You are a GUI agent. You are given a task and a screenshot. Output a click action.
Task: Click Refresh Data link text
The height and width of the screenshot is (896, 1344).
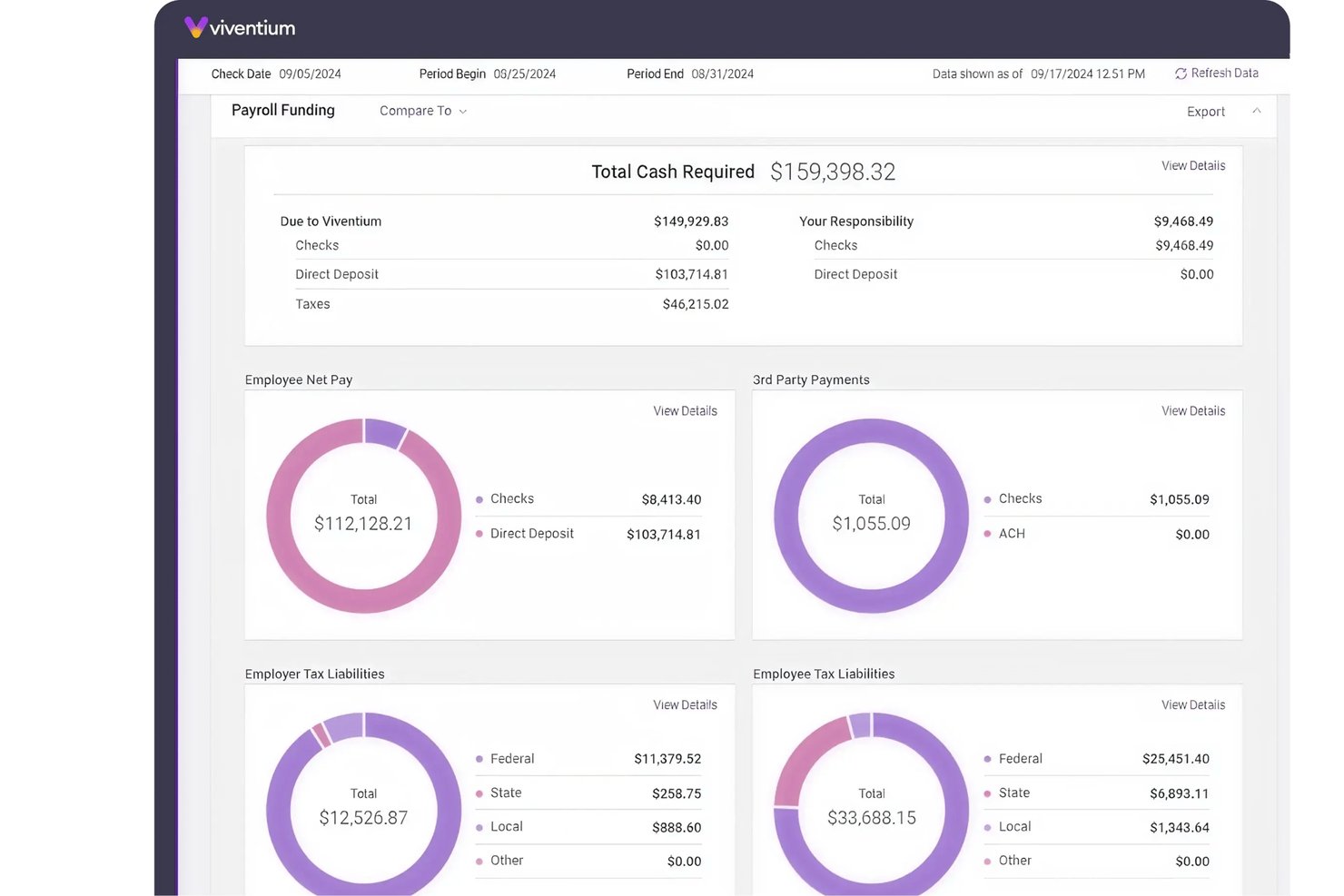(x=1224, y=74)
